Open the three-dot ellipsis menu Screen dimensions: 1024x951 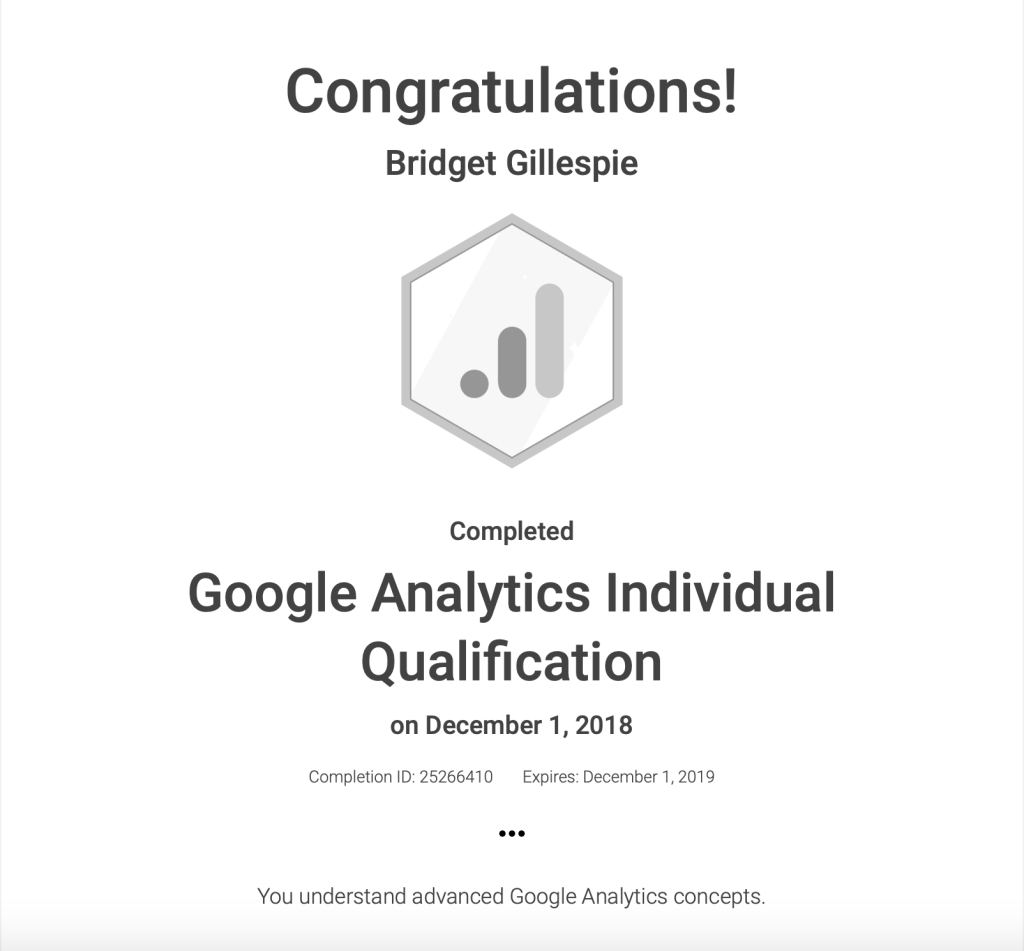coord(511,833)
